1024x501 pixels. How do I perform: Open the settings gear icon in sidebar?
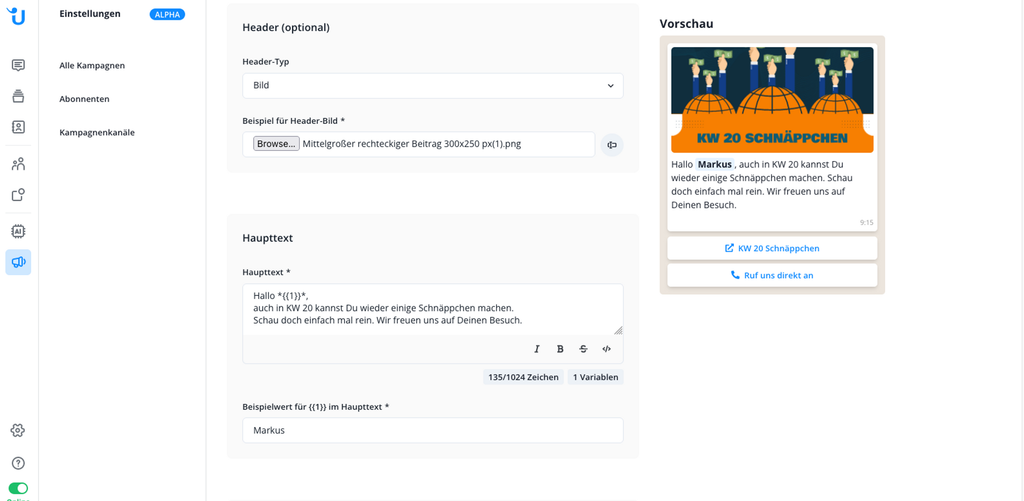(18, 430)
